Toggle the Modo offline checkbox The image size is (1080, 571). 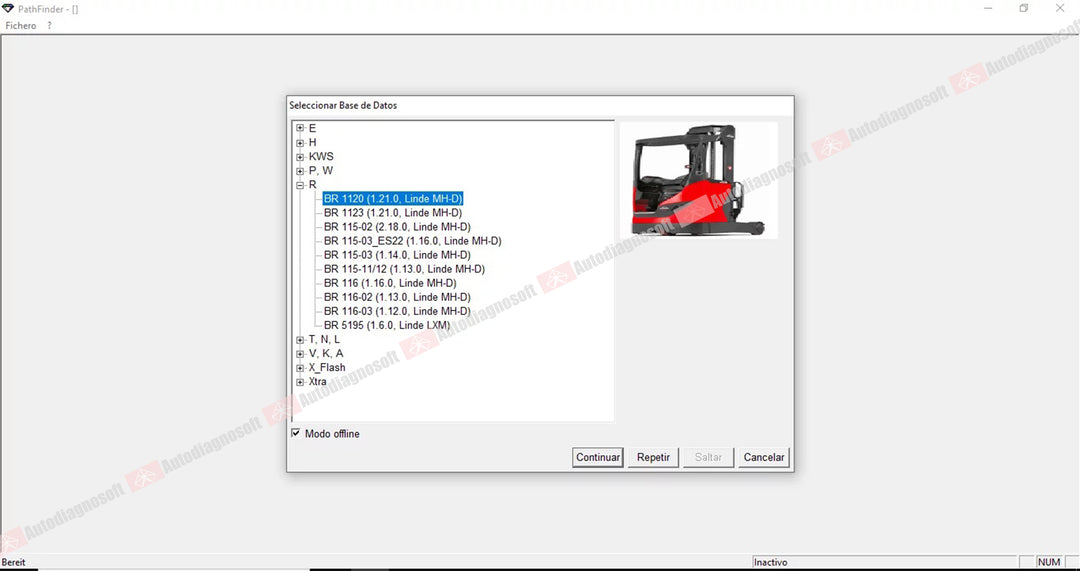(296, 433)
